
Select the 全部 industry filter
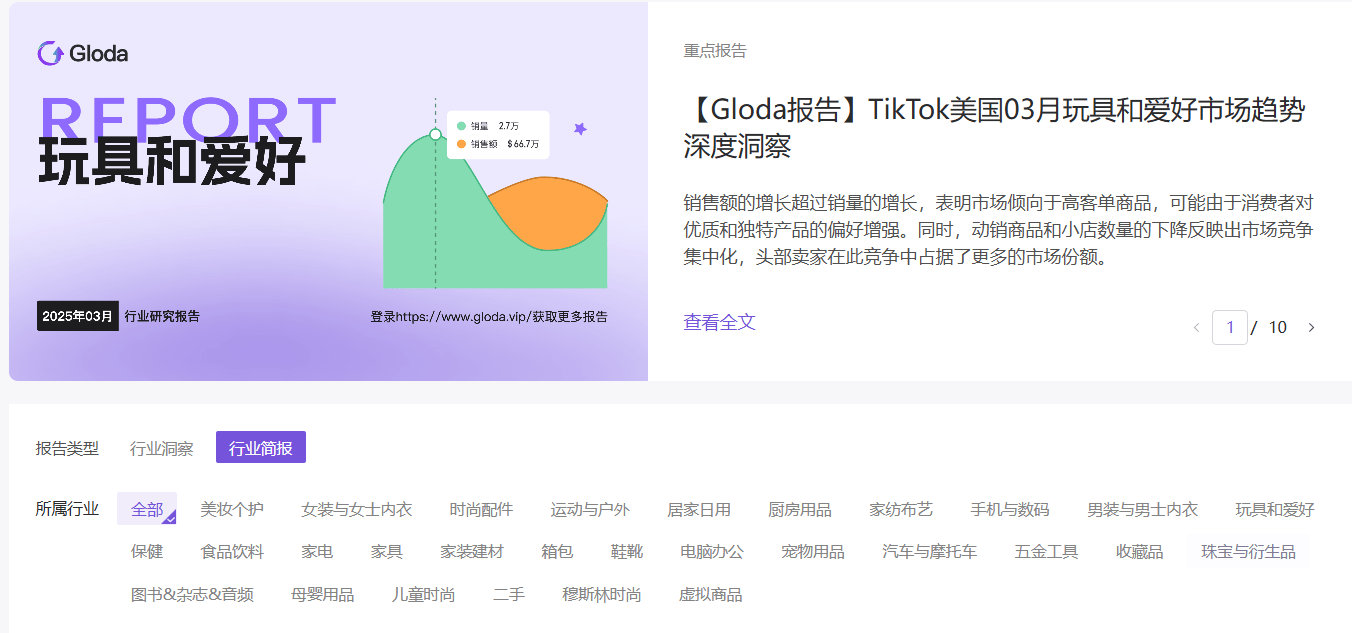click(147, 509)
